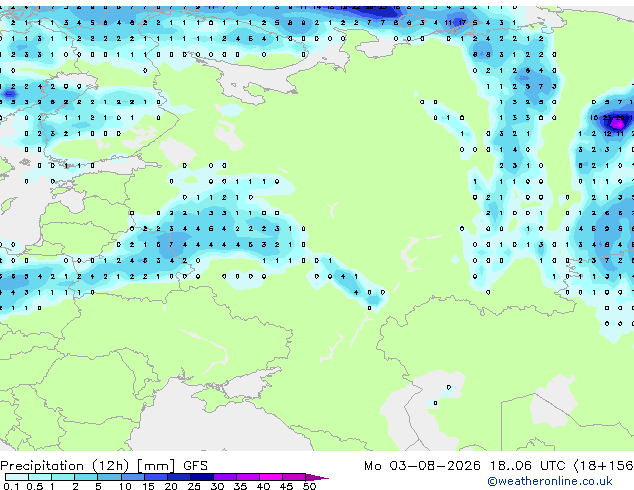
Task: Select the 0.1–0.5 mm legend swatch
Action: click(17, 477)
